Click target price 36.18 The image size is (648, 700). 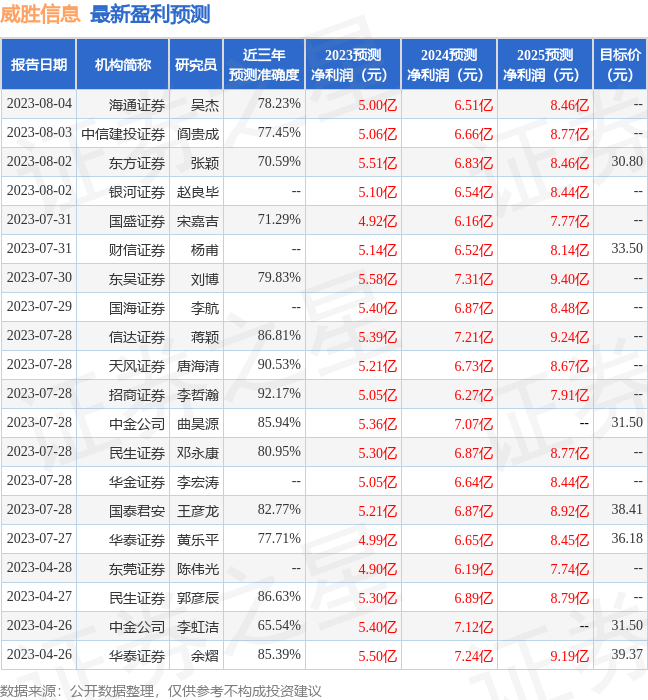click(627, 539)
